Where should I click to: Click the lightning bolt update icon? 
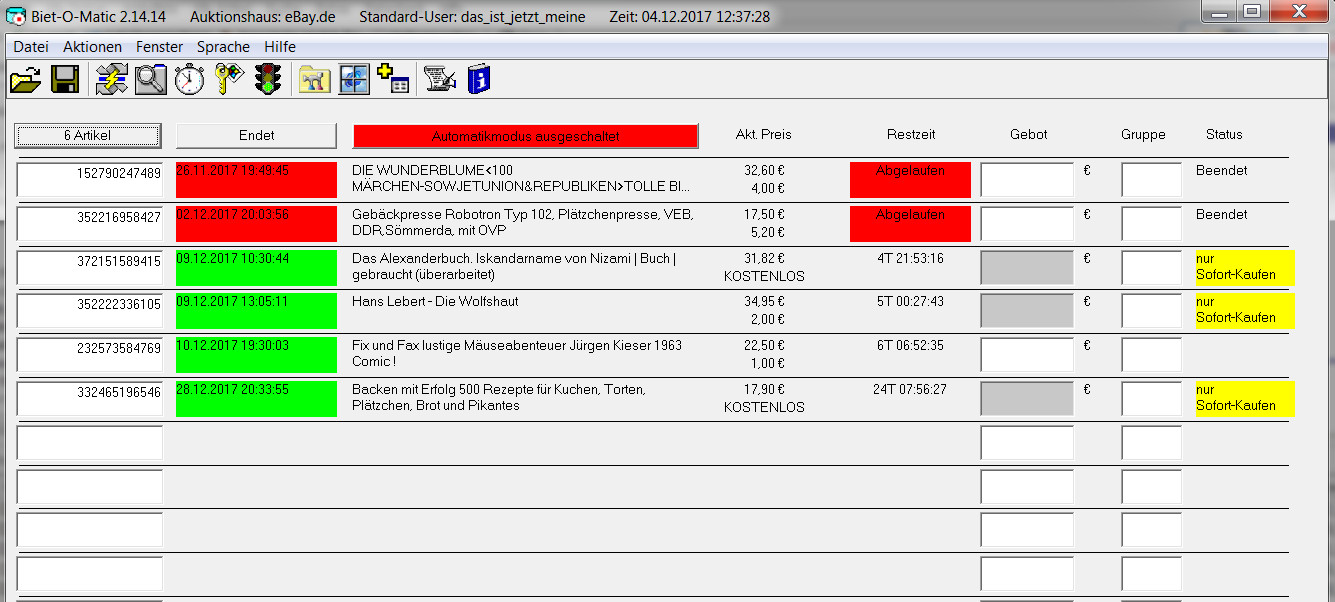(111, 79)
